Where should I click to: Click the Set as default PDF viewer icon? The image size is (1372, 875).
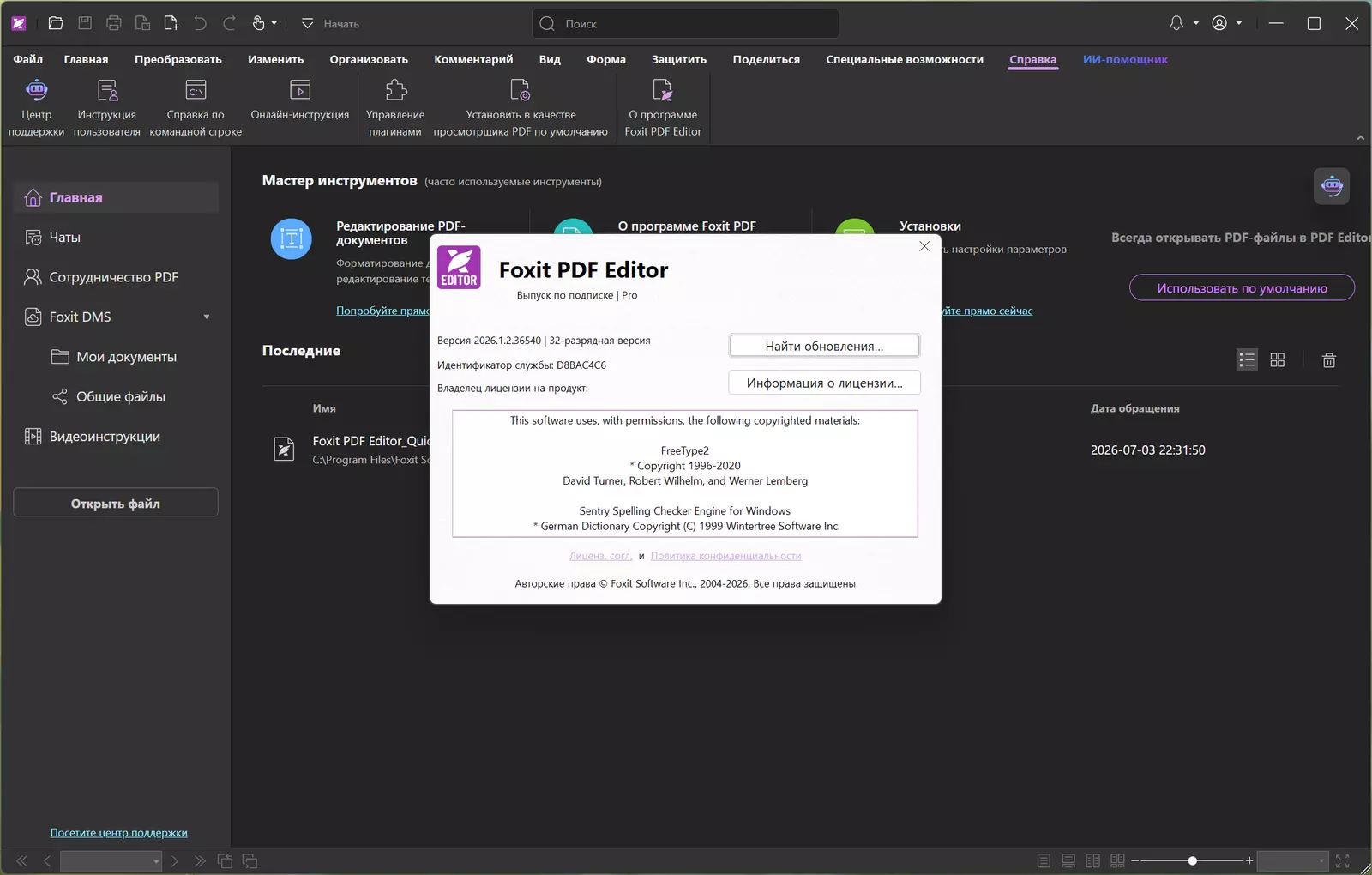click(521, 89)
